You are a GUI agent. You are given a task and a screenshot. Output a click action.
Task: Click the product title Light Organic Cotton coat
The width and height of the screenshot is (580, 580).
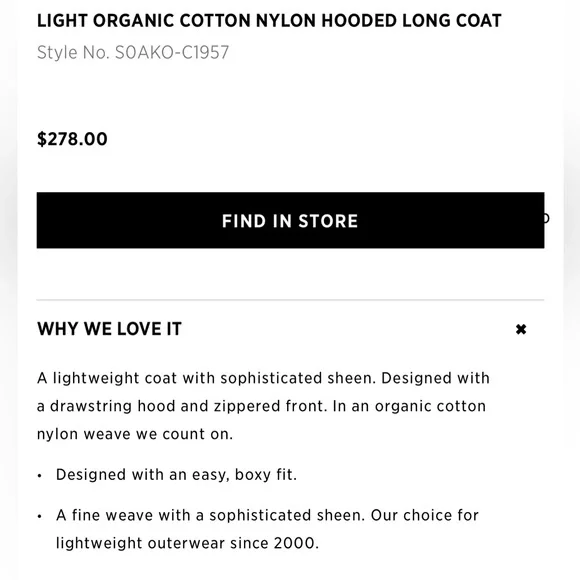(269, 21)
